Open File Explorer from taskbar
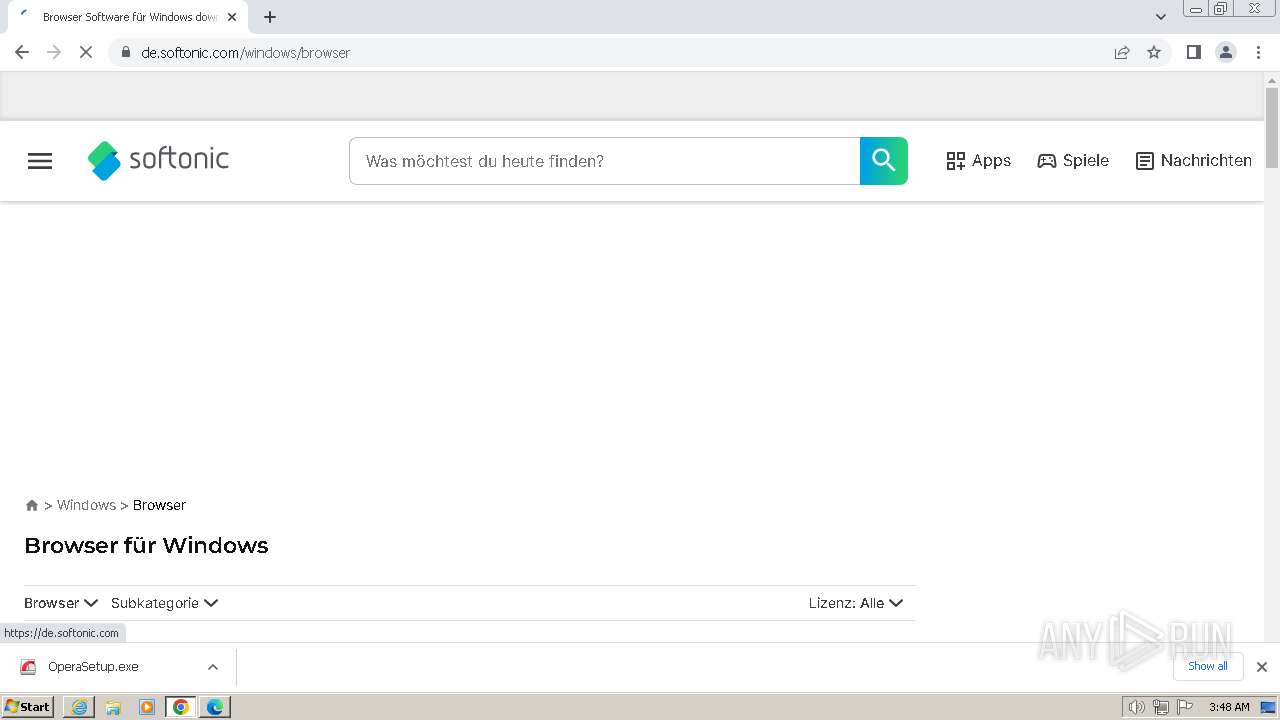The image size is (1280, 720). [113, 707]
